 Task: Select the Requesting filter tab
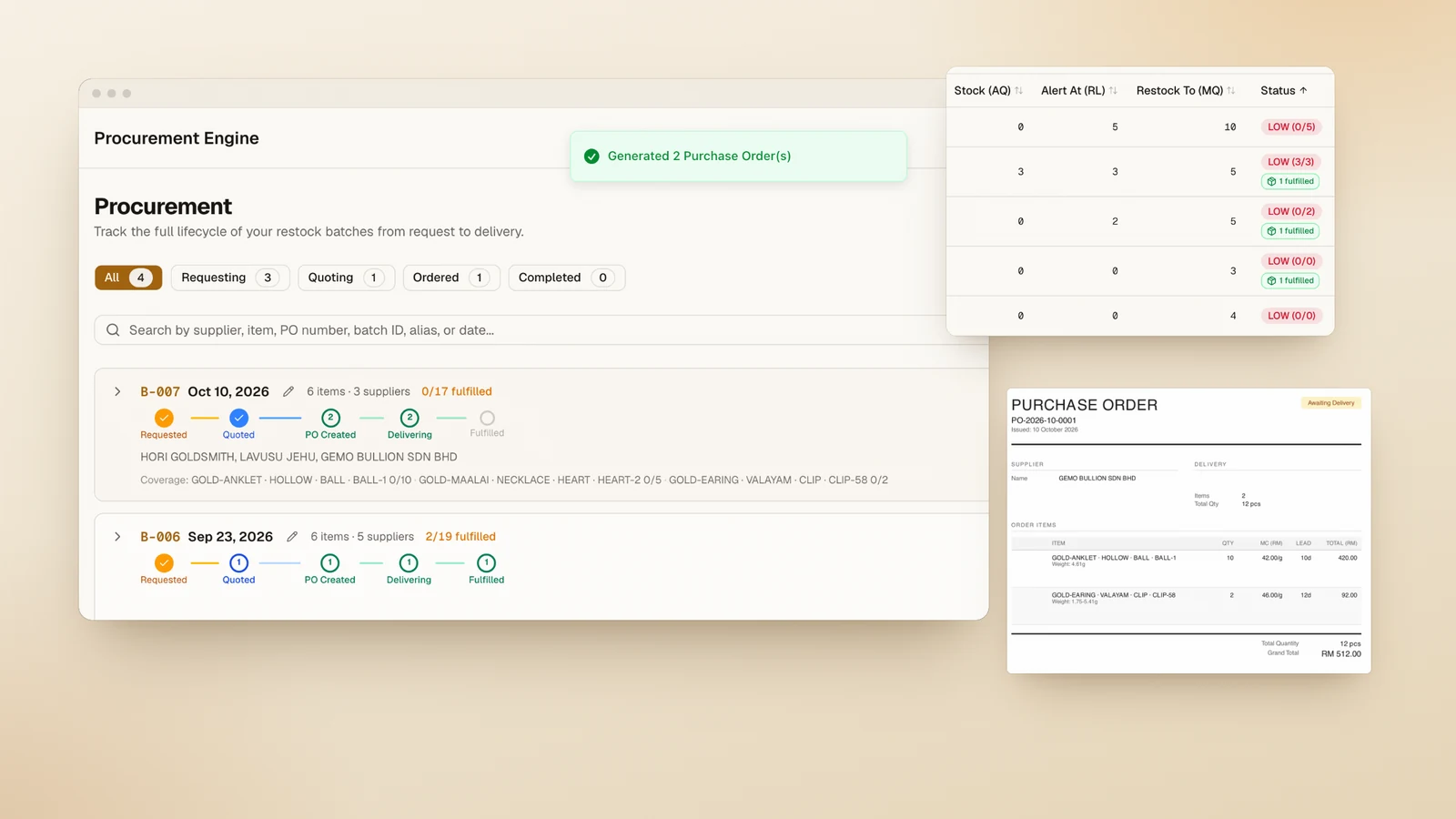click(230, 278)
